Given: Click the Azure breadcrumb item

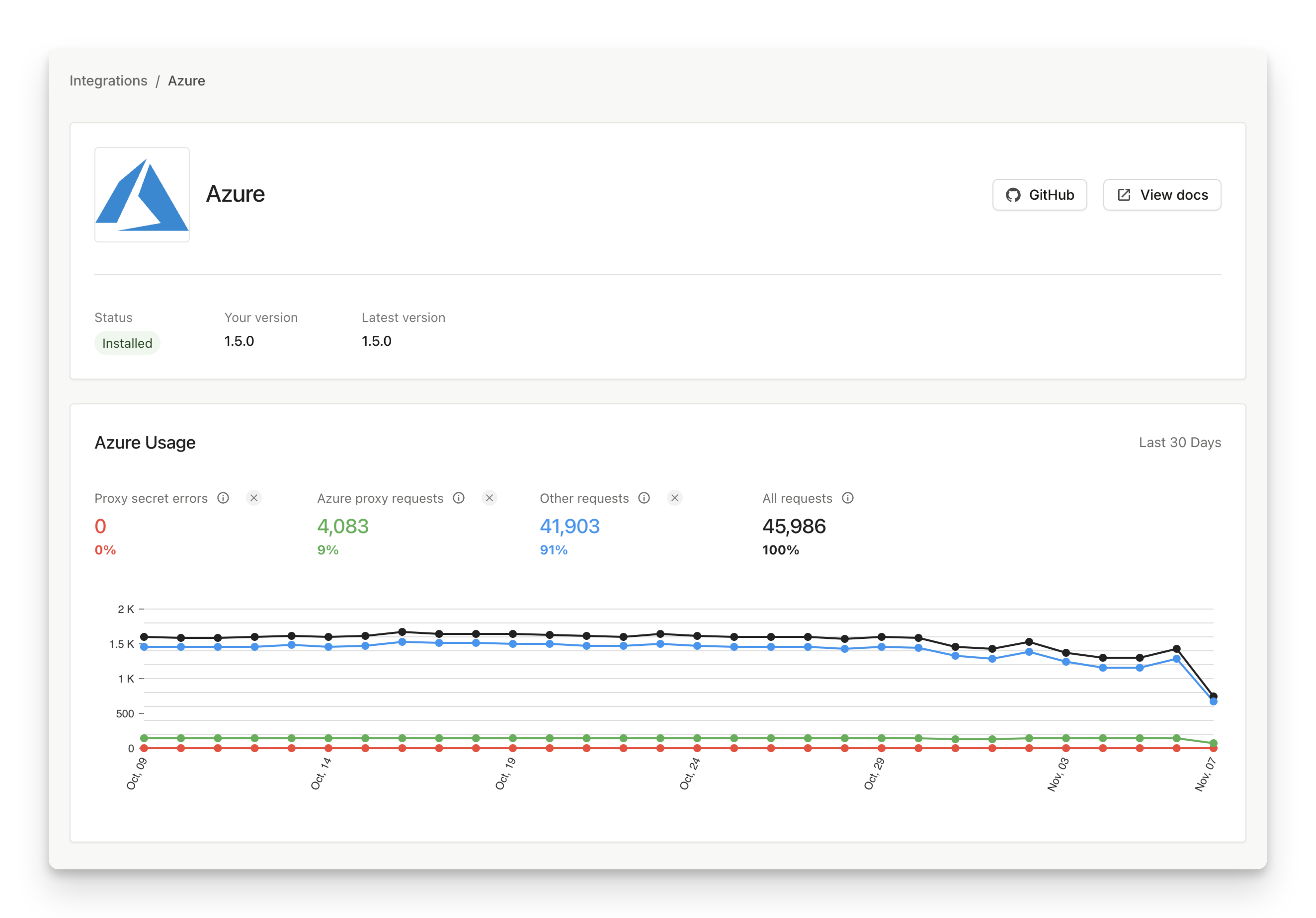Looking at the screenshot, I should pos(186,81).
